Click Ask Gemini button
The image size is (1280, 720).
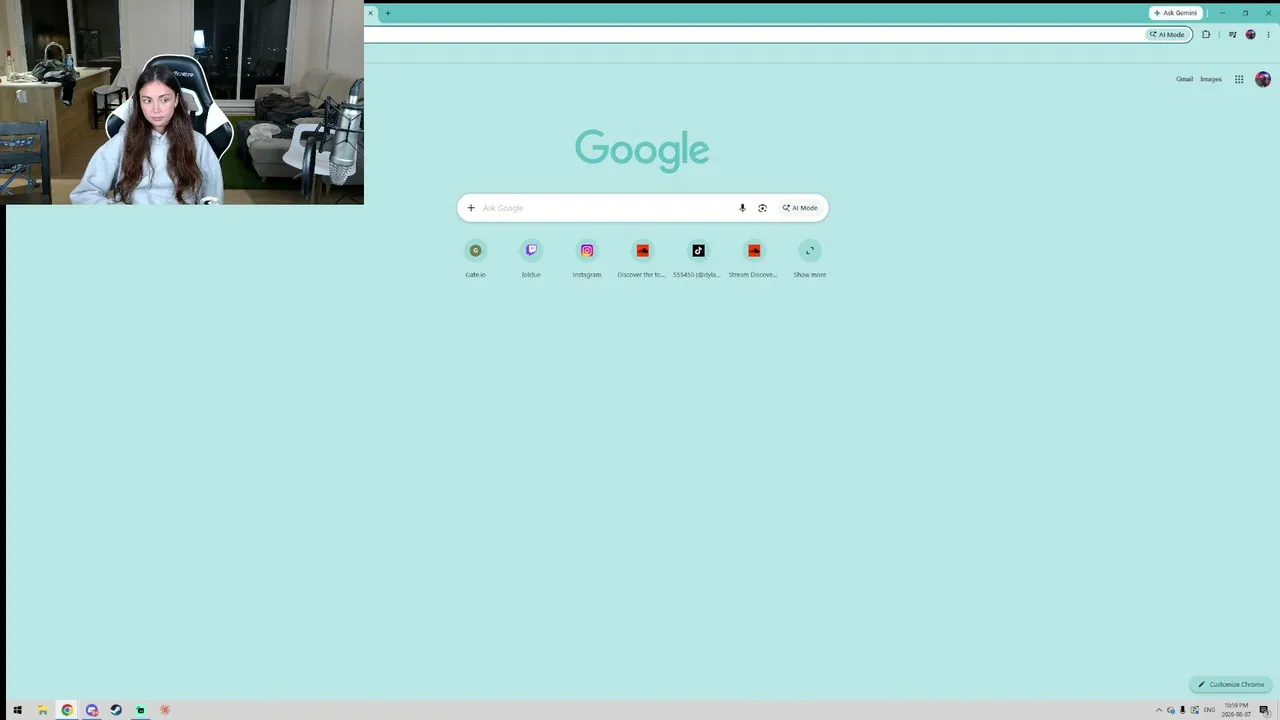pos(1175,13)
